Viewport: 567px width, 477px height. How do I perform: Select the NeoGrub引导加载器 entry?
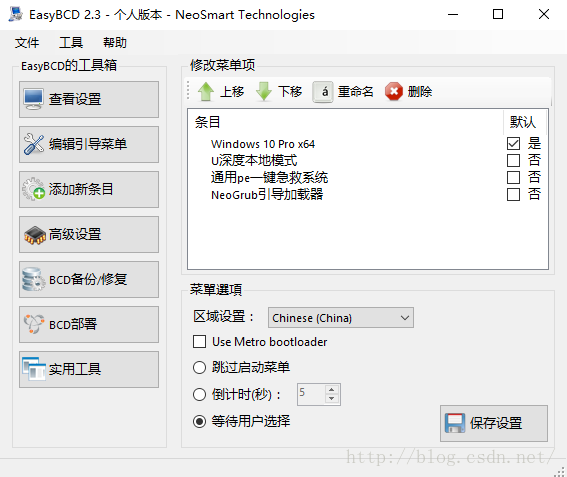click(x=267, y=195)
